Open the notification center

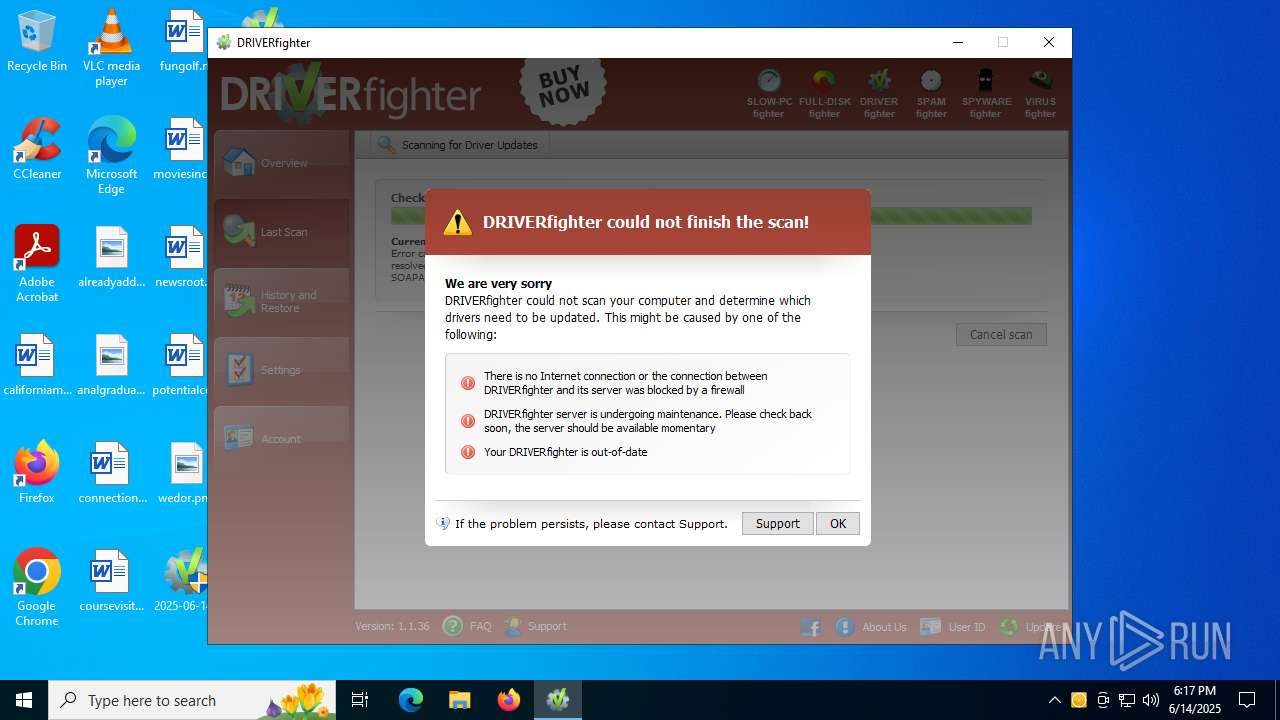click(1247, 700)
